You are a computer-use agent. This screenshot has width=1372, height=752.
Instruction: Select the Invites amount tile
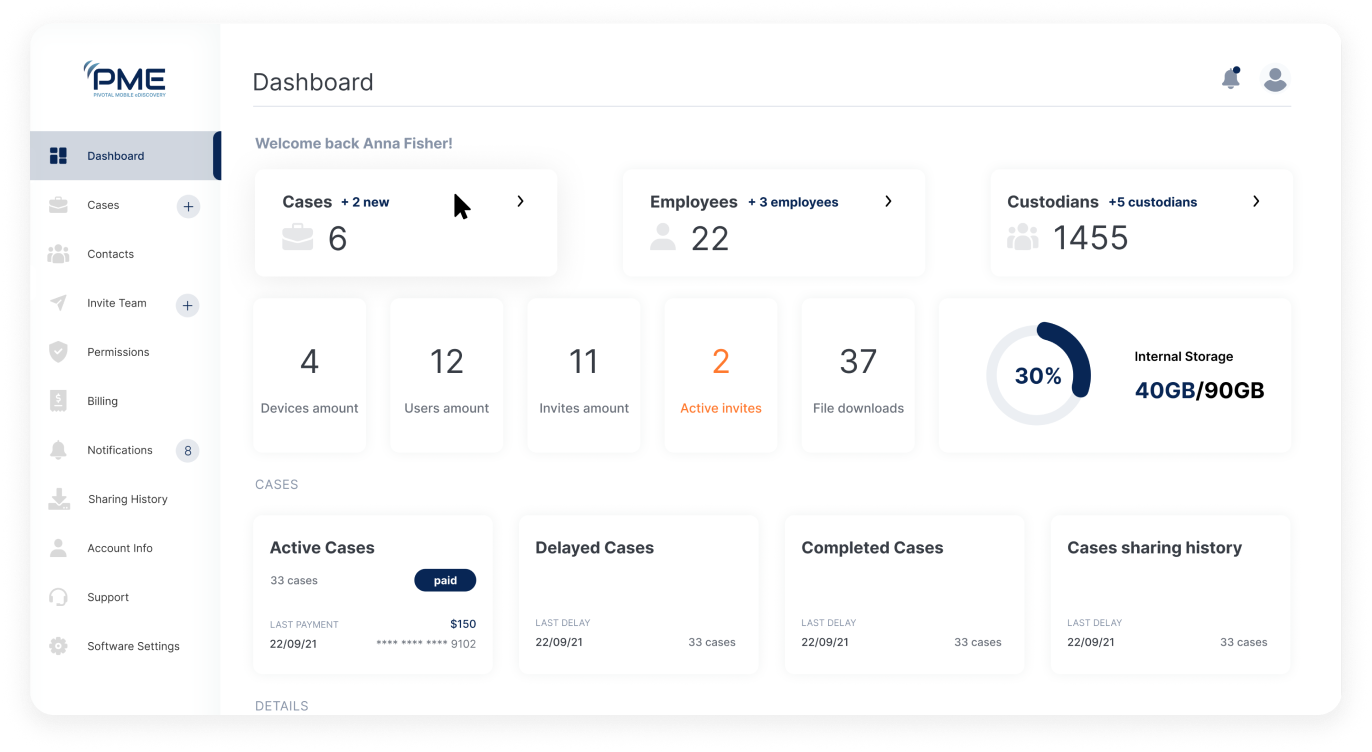[x=584, y=375]
